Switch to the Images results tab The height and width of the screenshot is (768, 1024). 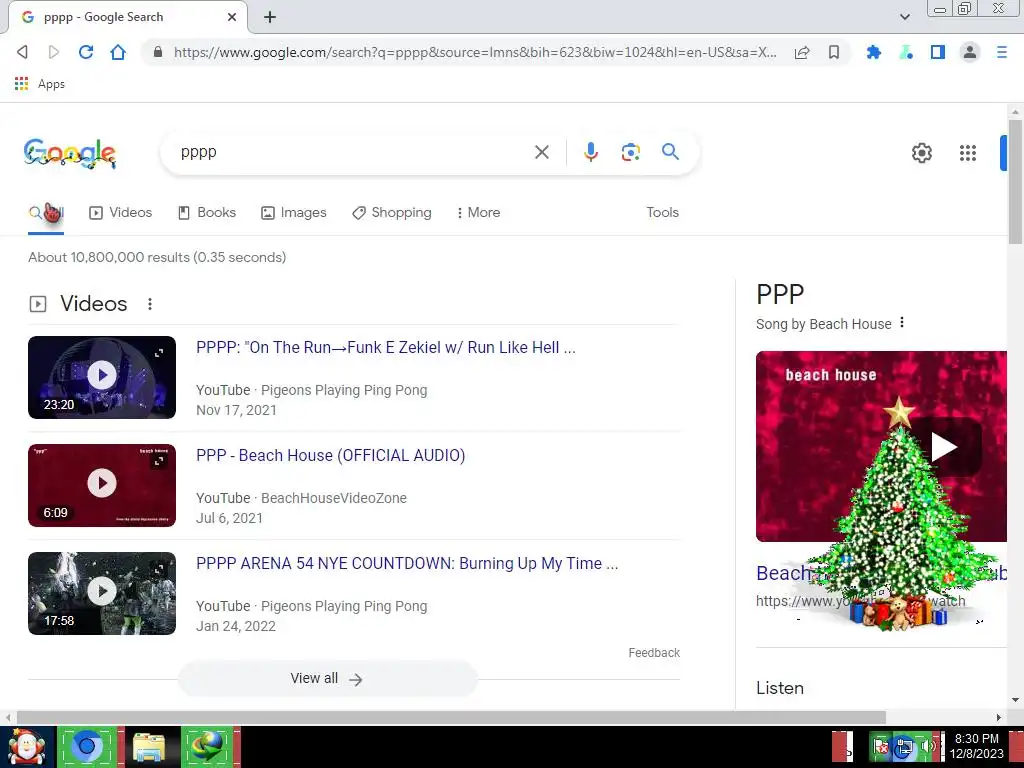tap(294, 212)
